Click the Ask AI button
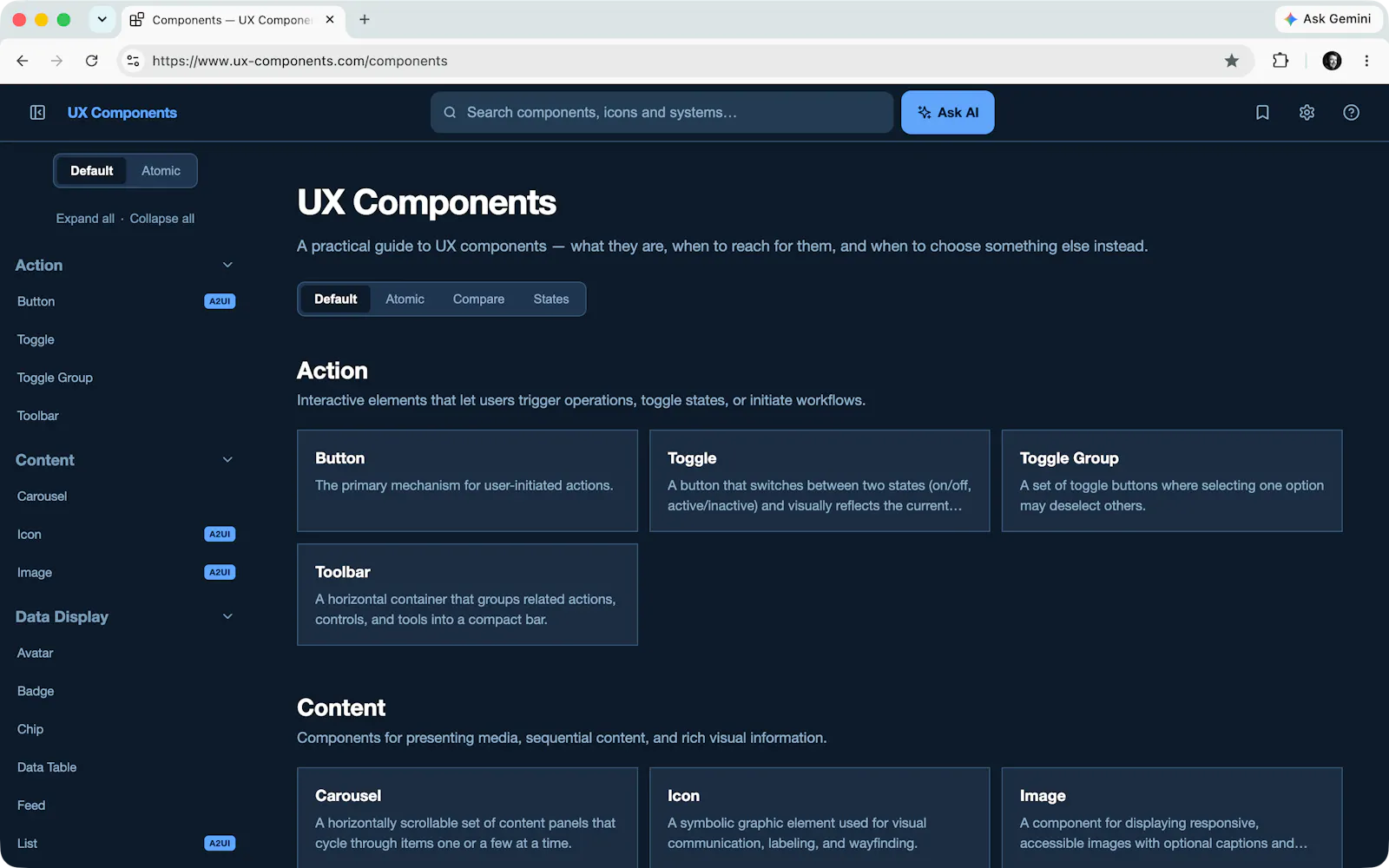This screenshot has height=868, width=1389. click(947, 113)
